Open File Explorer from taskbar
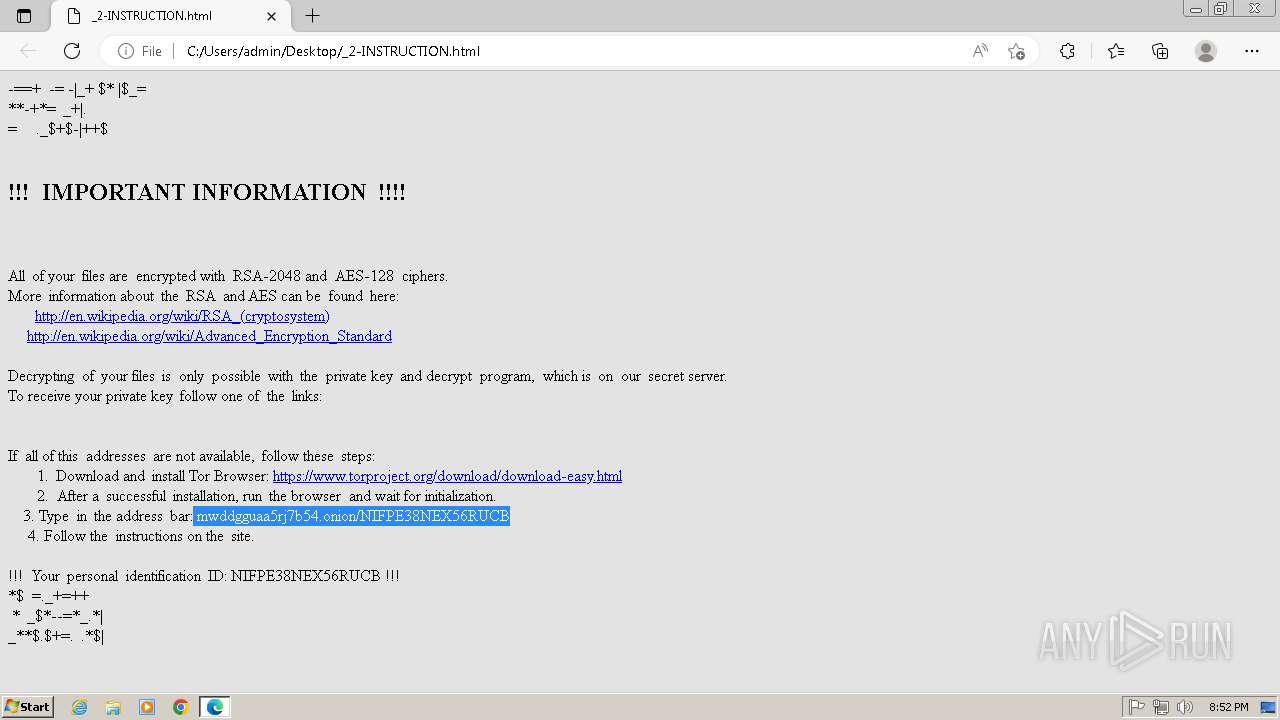The image size is (1280, 720). [113, 707]
